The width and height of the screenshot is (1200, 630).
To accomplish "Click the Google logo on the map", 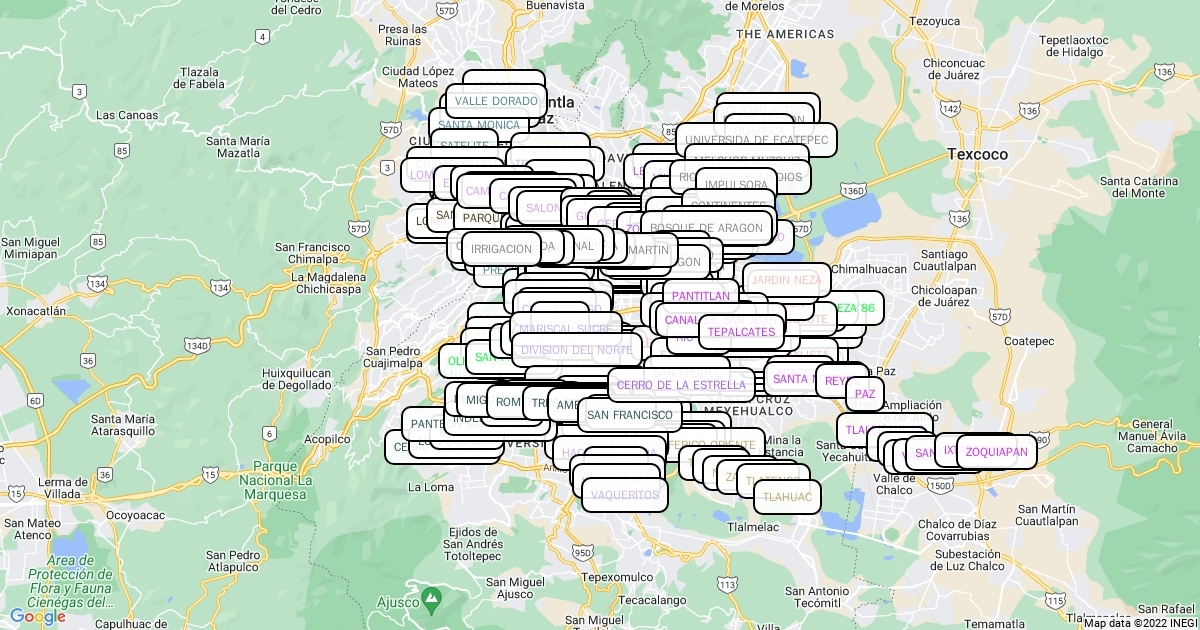I will click(38, 616).
